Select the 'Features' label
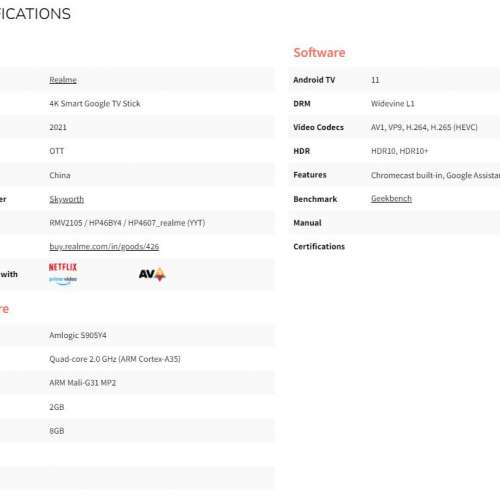Viewport: 500px width, 500px height. (310, 175)
